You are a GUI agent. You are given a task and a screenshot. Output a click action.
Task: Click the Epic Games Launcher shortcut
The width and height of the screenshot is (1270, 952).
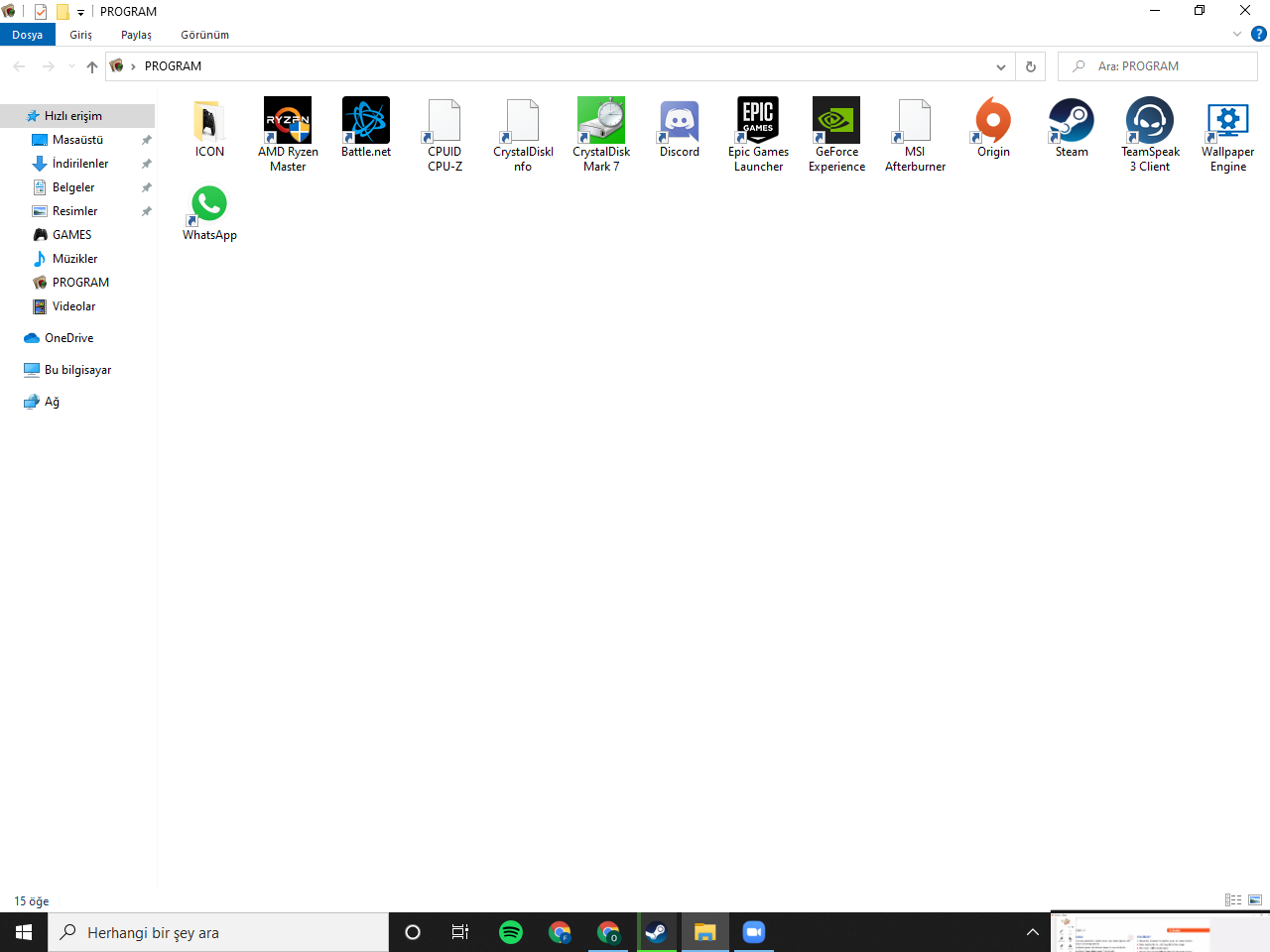(758, 135)
